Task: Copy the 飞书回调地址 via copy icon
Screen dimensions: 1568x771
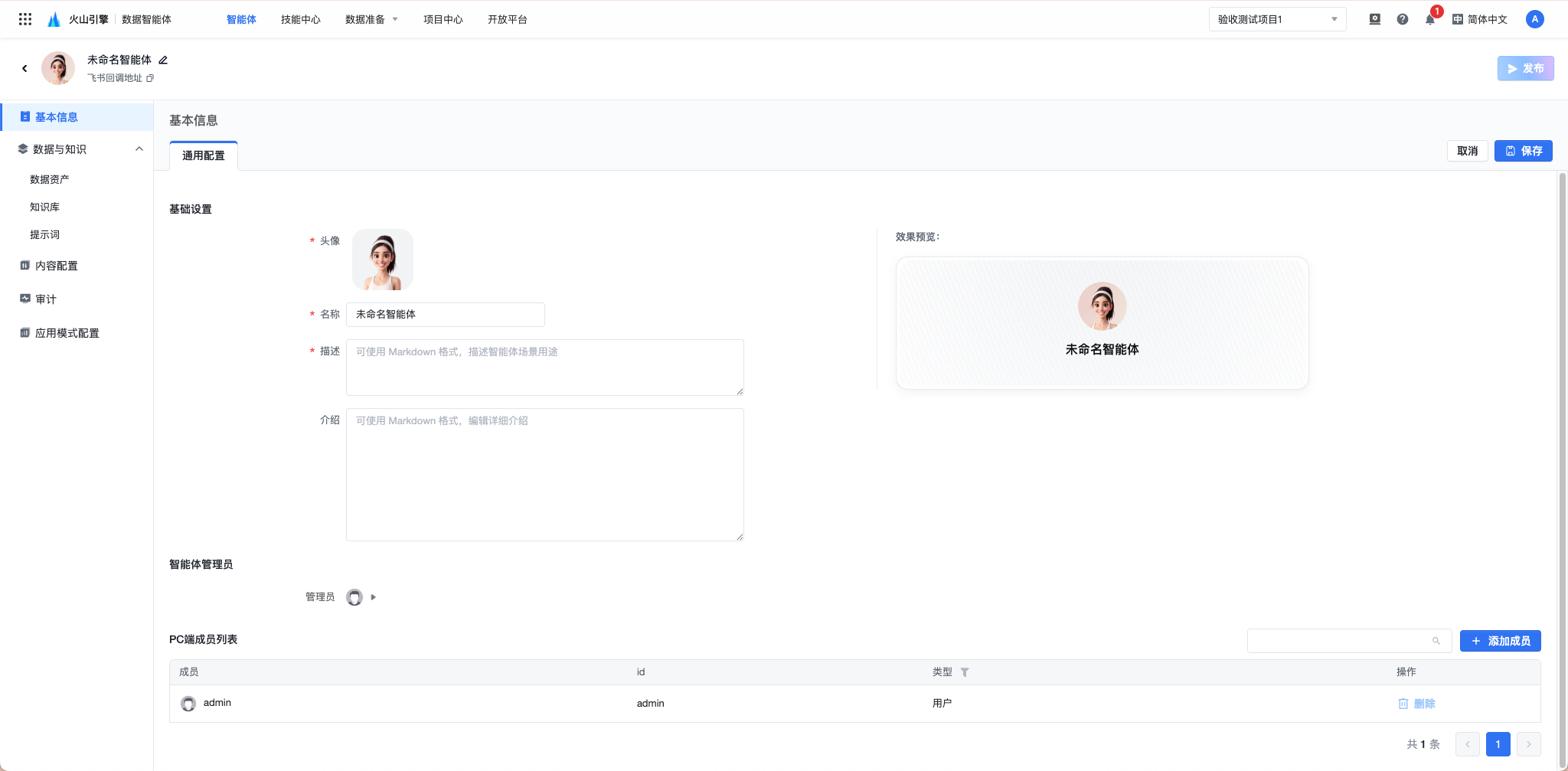Action: [150, 78]
